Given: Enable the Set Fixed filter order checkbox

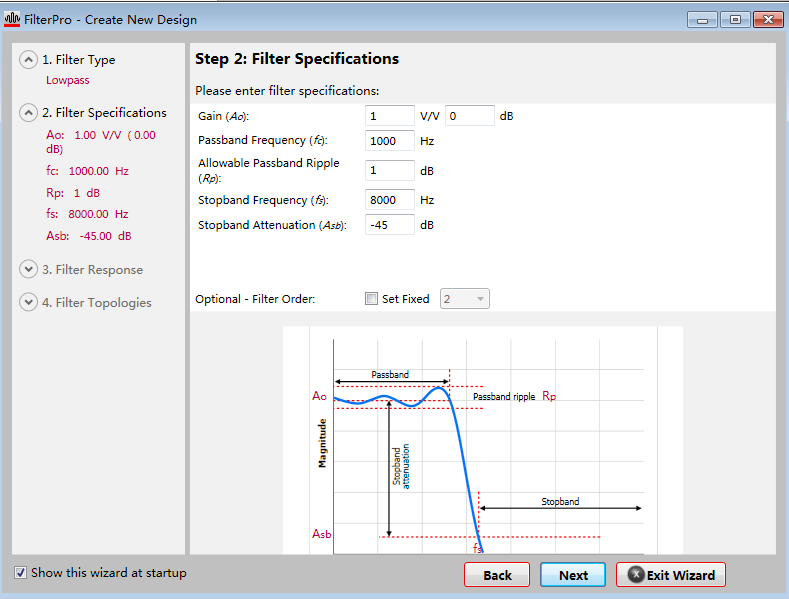Looking at the screenshot, I should pos(371,298).
